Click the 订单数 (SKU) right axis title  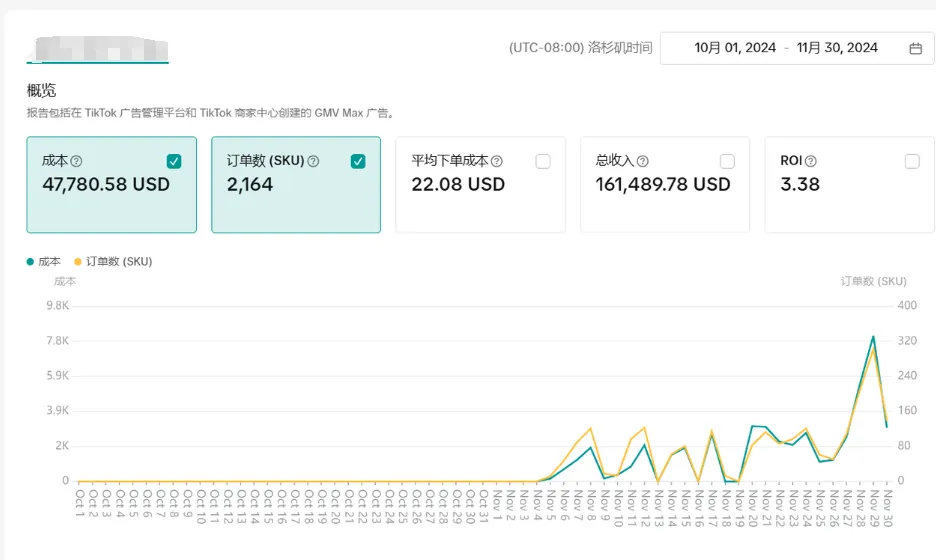873,281
